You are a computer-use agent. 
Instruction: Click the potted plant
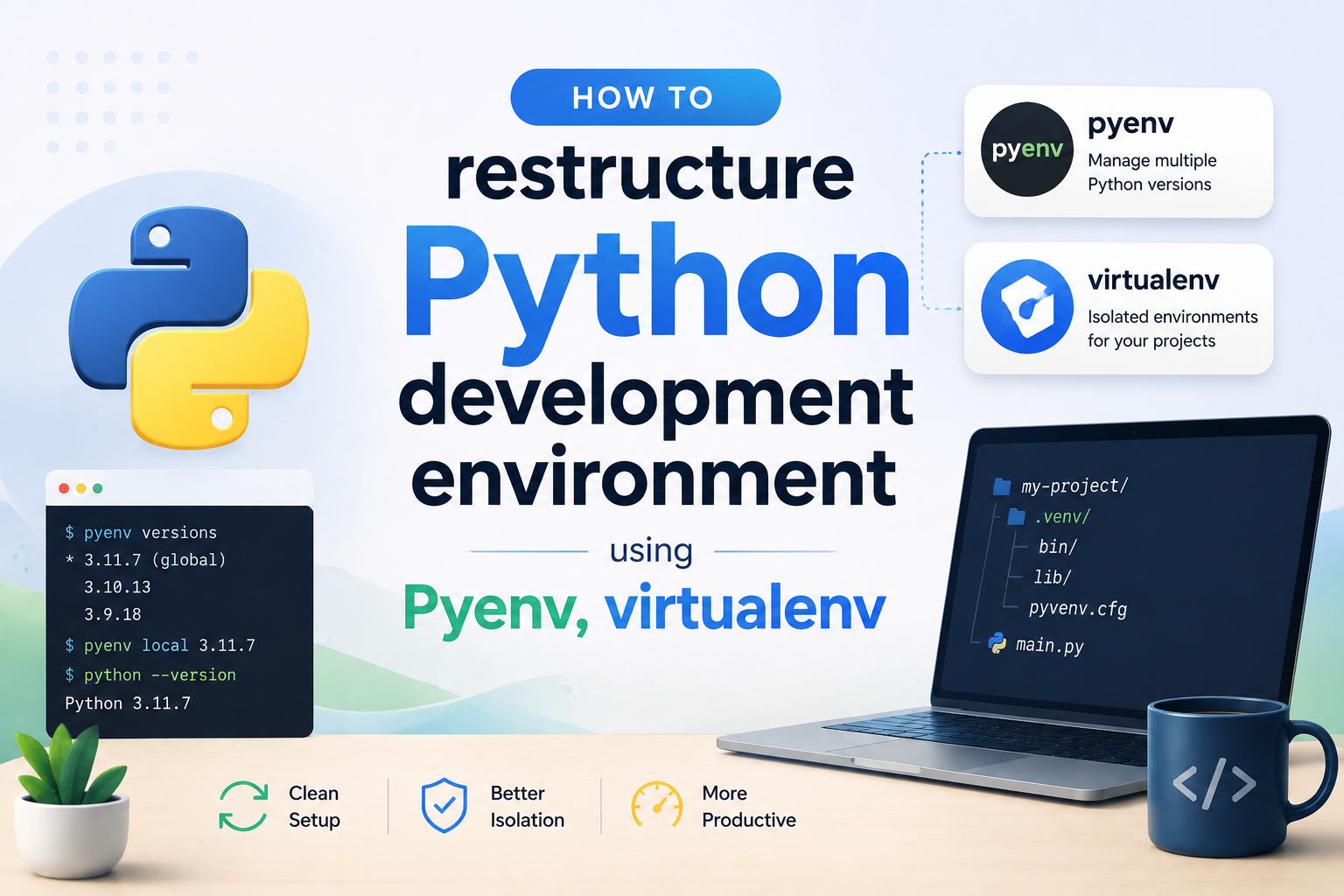pyautogui.click(x=73, y=801)
